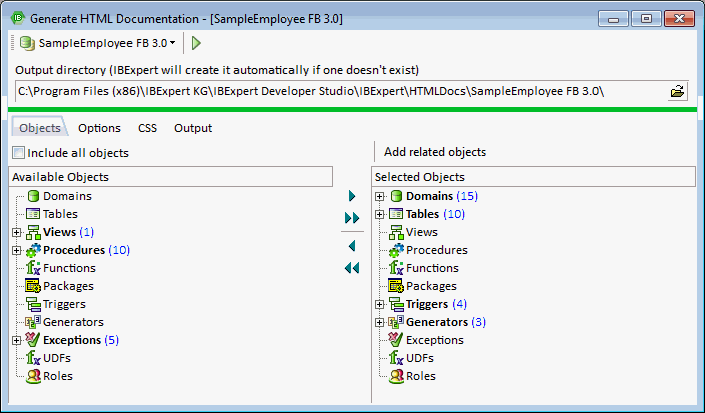Open the Output tab
Viewport: 705px width, 413px height.
pos(192,128)
